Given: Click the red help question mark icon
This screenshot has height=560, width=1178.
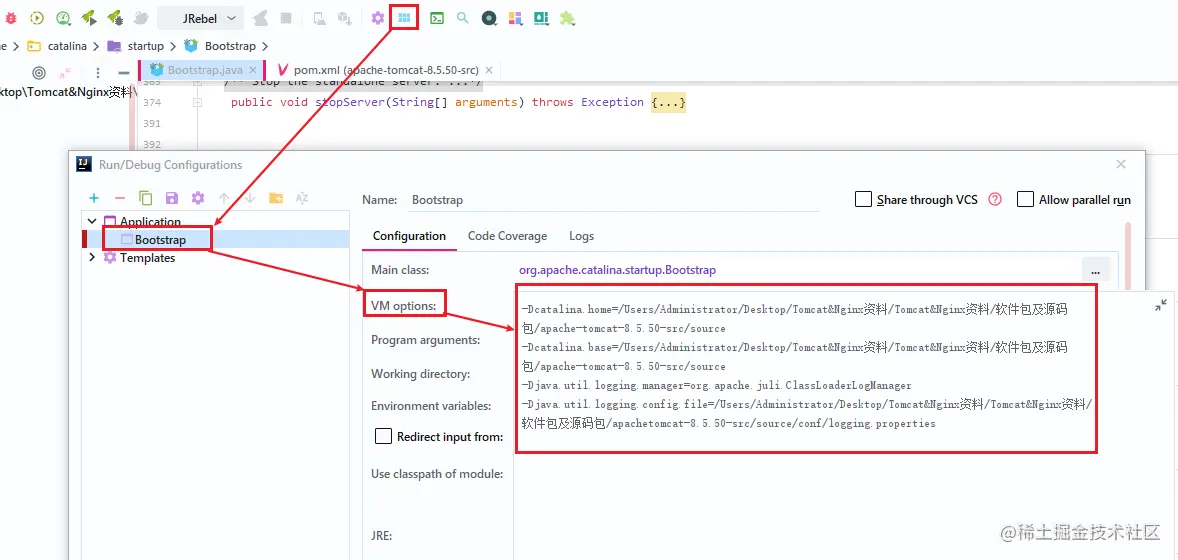Looking at the screenshot, I should coord(995,199).
